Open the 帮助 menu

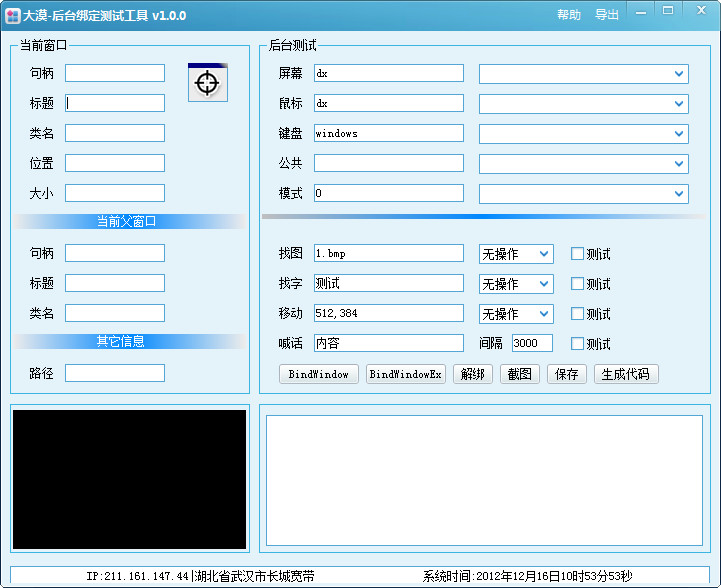[x=569, y=15]
